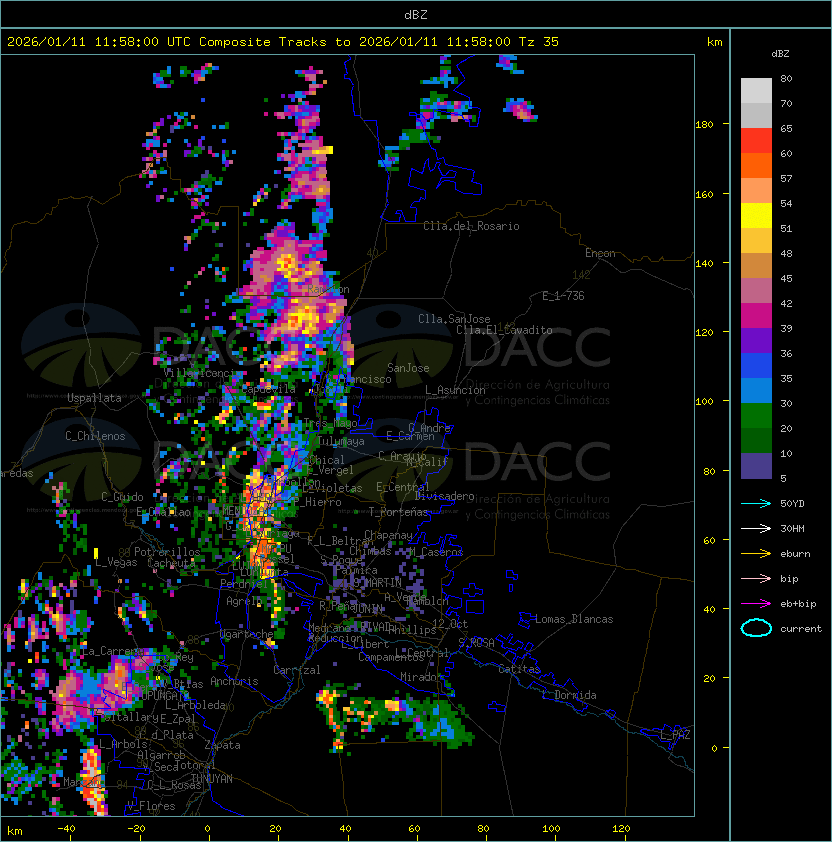Screen dimensions: 832x842
Task: Select the slate 5-10 dBZ swatch
Action: (756, 466)
